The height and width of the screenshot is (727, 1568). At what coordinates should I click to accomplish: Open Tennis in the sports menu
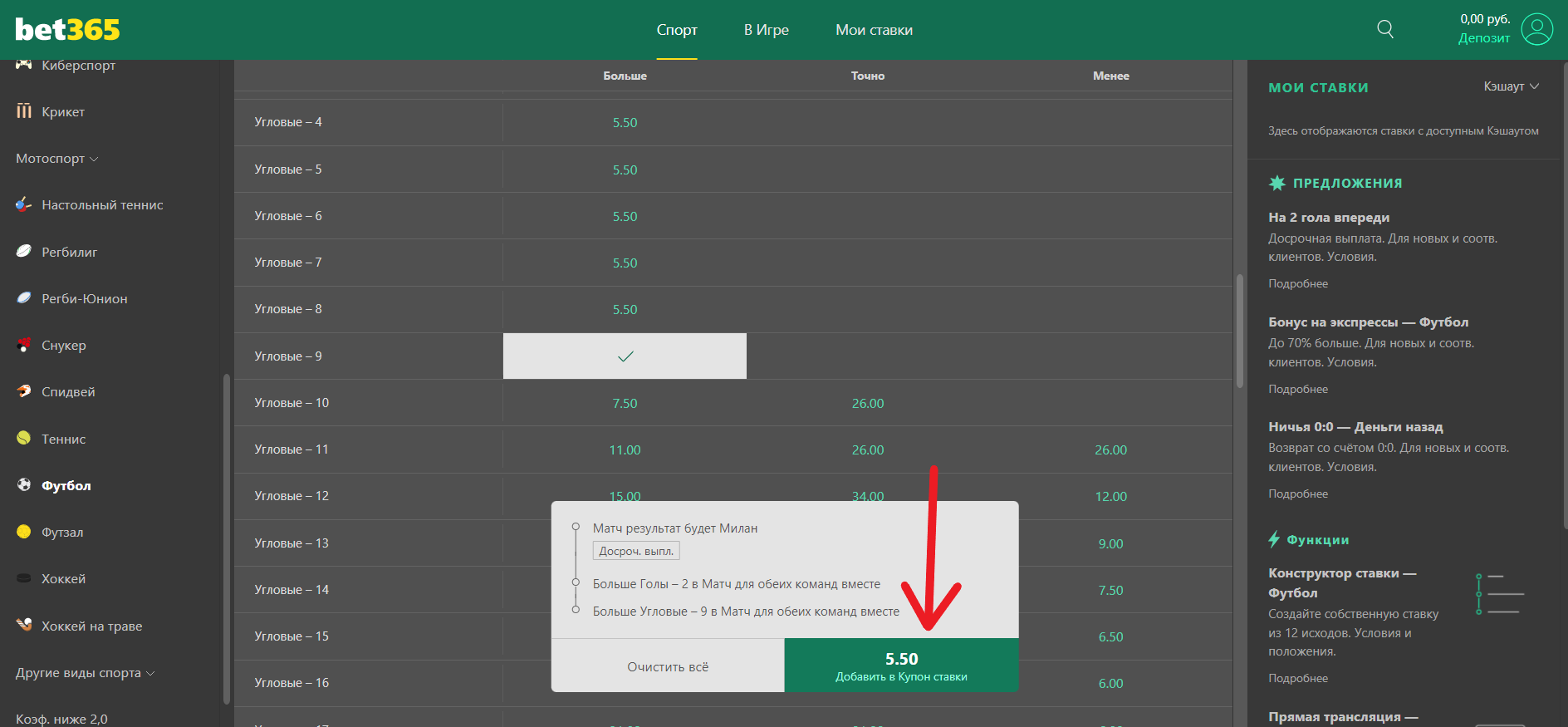coord(64,439)
